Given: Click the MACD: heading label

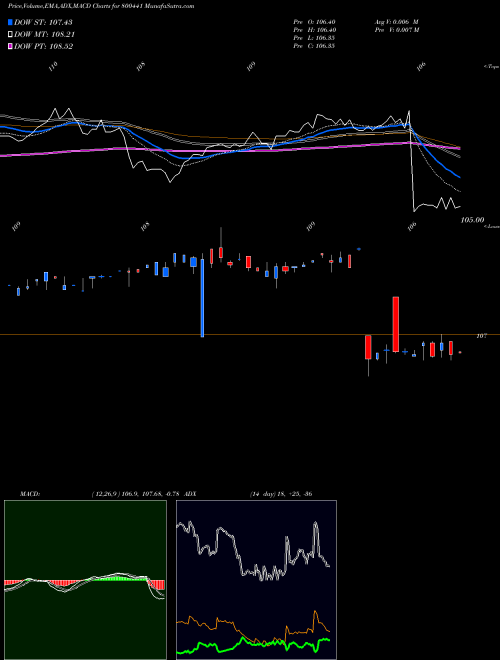Looking at the screenshot, I should coord(30,494).
